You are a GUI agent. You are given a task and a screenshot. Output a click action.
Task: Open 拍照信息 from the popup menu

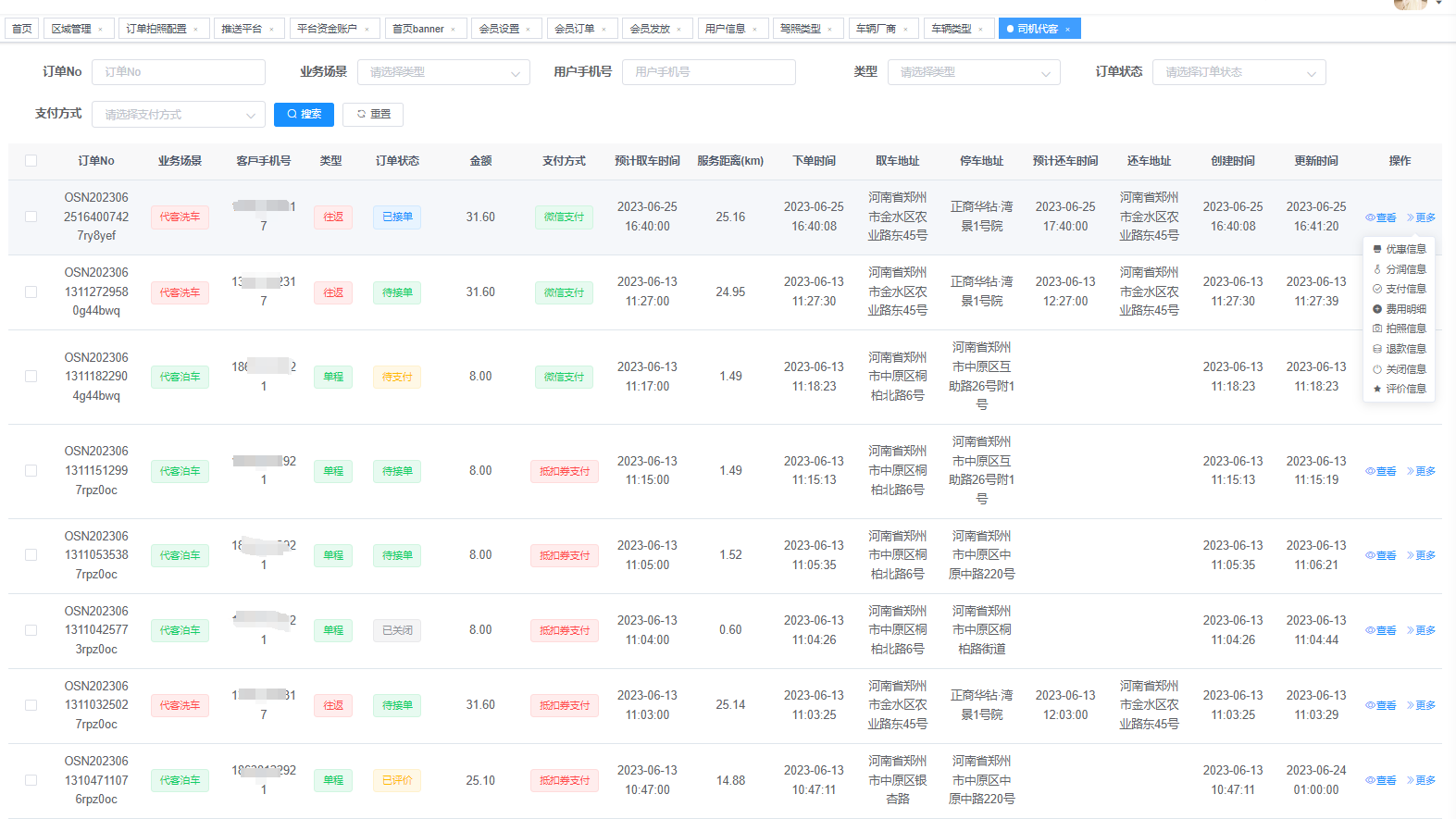click(1400, 329)
